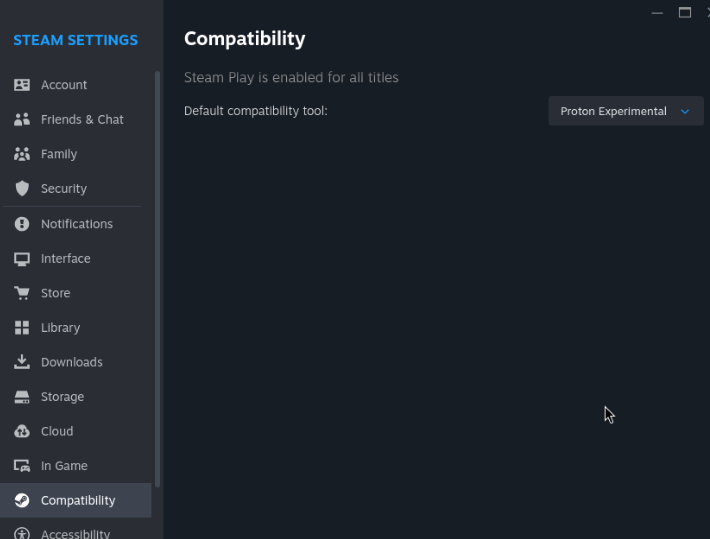Select the Compatibility settings tab
The image size is (710, 539).
[77, 500]
